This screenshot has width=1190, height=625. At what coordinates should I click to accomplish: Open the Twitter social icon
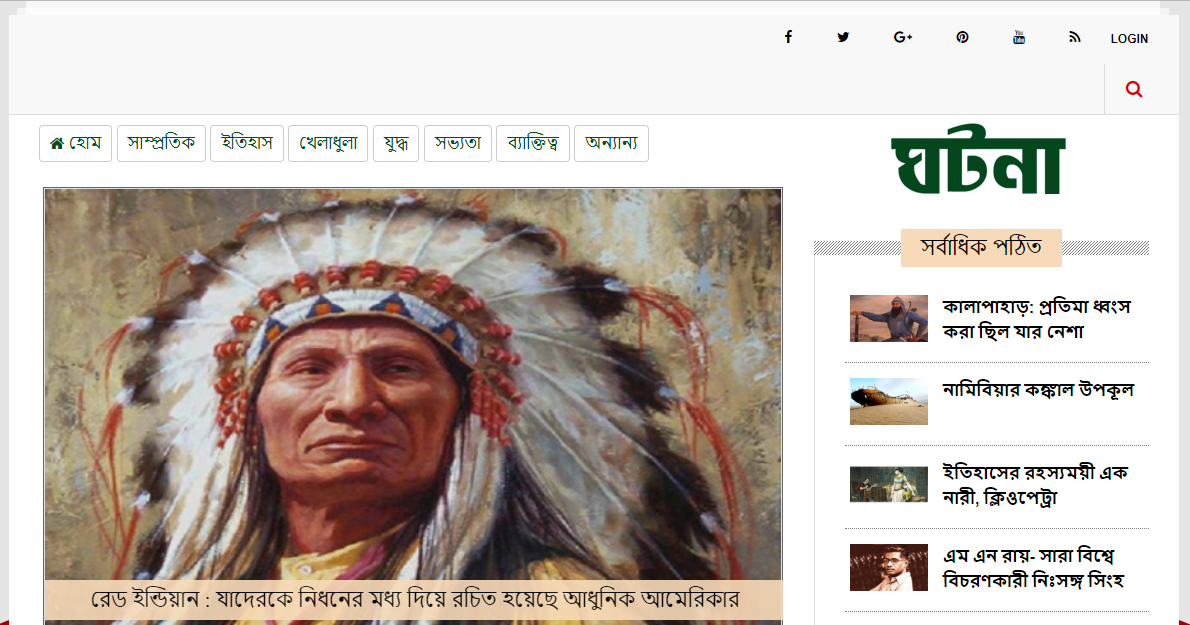click(843, 37)
